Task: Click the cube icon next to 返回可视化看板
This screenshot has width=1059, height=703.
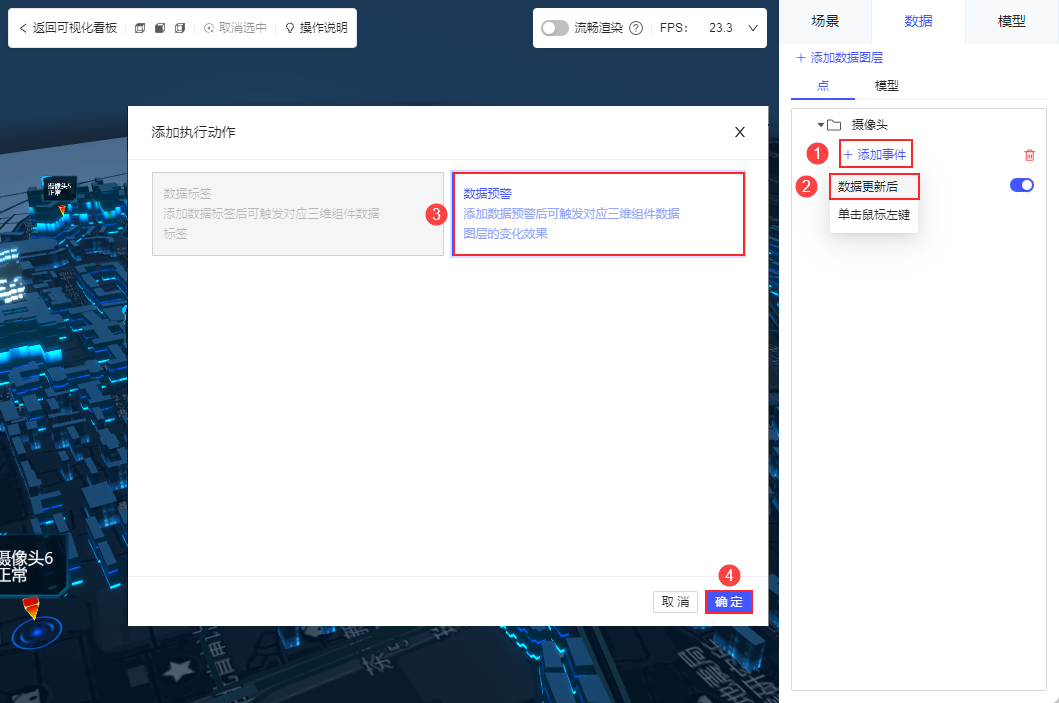Action: (x=140, y=28)
